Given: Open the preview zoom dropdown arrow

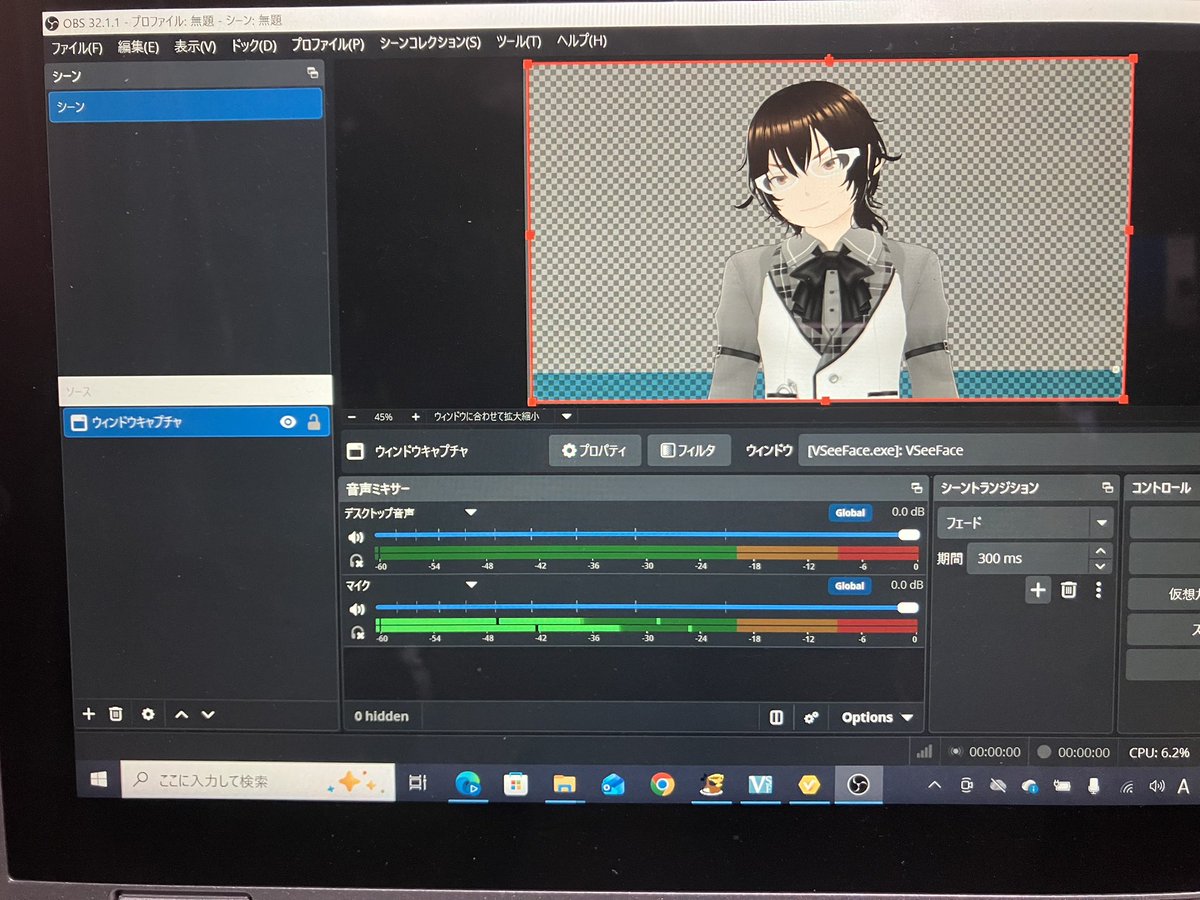Looking at the screenshot, I should pos(566,416).
